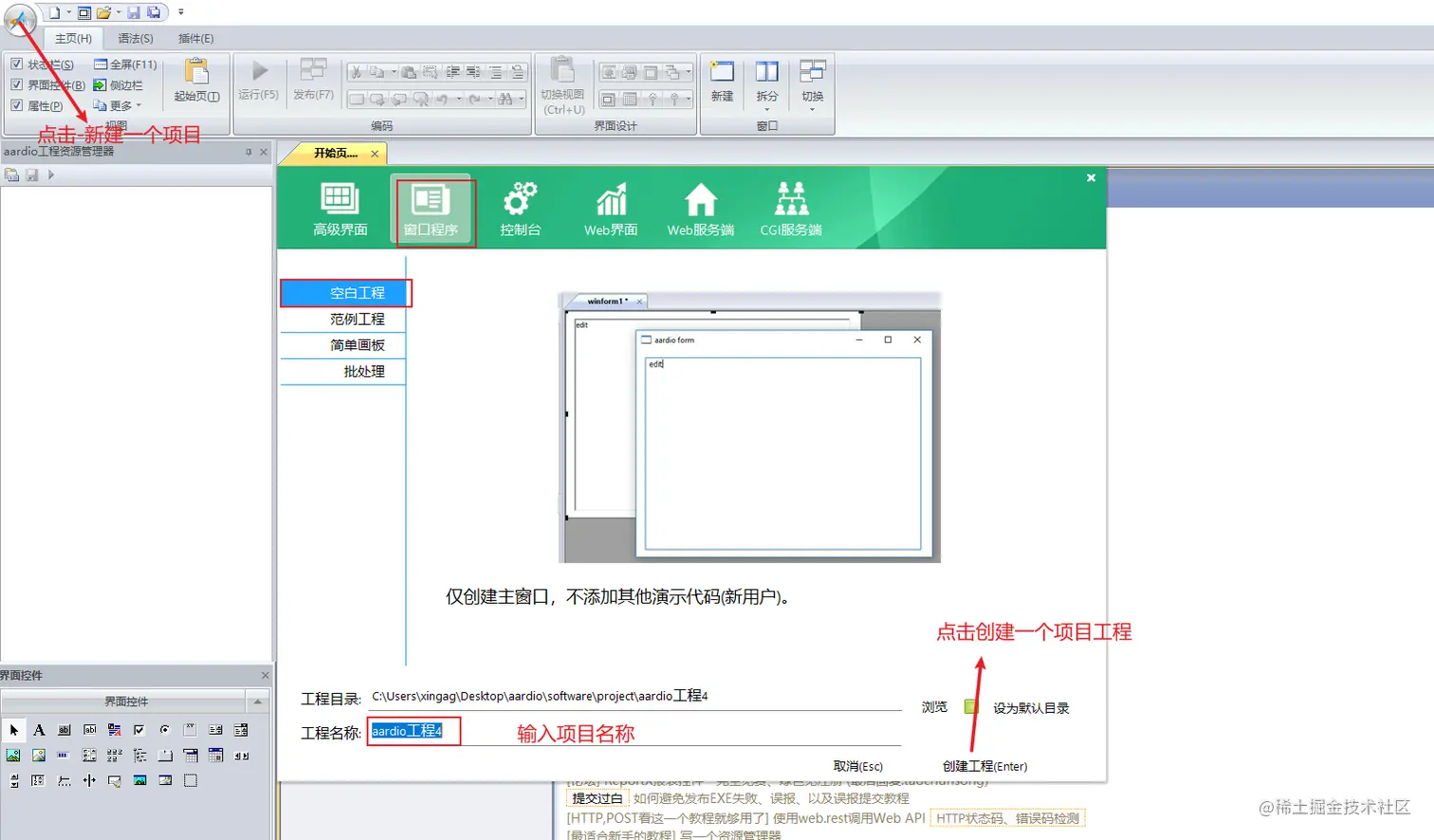The image size is (1434, 840).
Task: Click 浏览 to browse project directory
Action: pos(934,707)
